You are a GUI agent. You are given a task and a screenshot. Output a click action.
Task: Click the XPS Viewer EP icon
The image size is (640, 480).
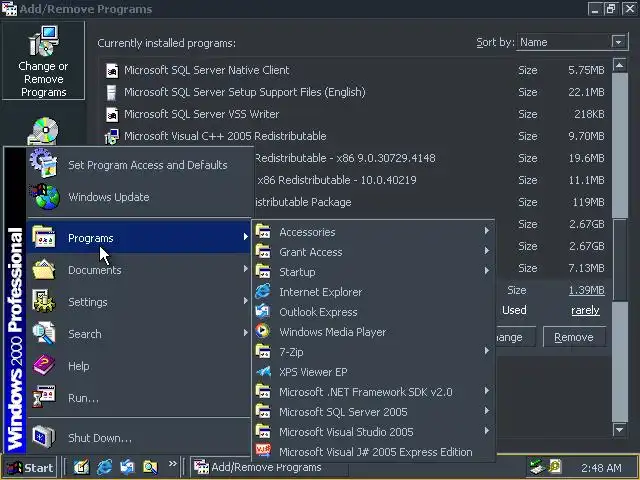click(263, 371)
